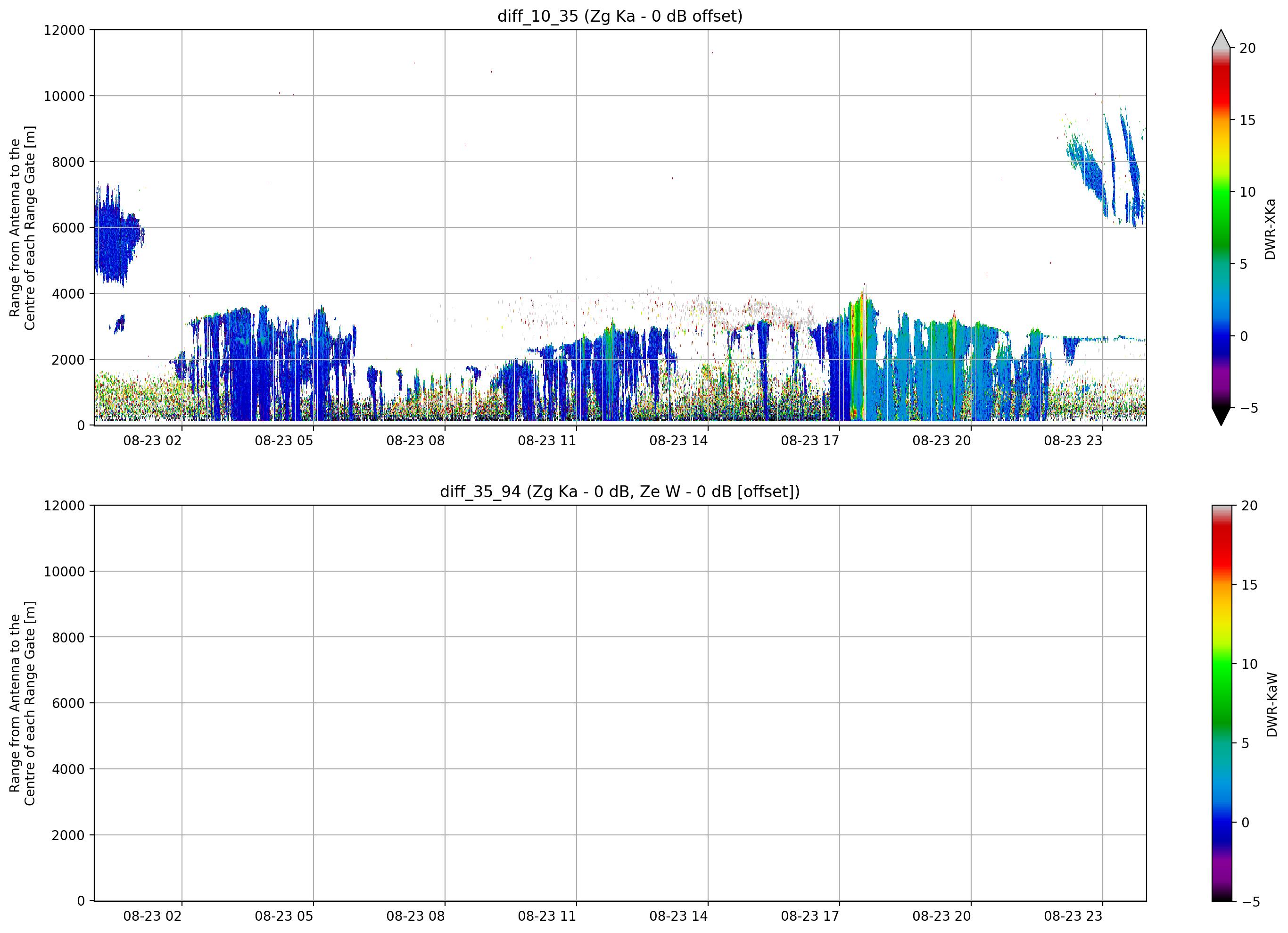Click the 08-23 05 tick on the top x-axis
Image resolution: width=1288 pixels, height=933 pixels.
(x=284, y=441)
